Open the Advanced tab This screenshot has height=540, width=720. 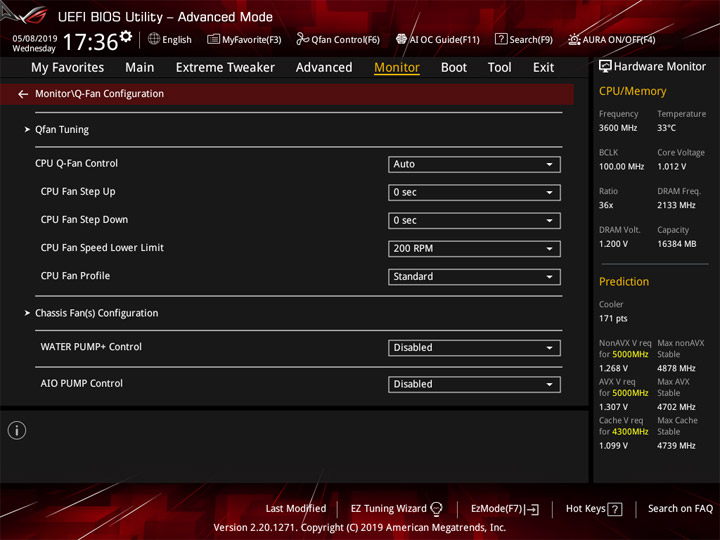point(324,68)
